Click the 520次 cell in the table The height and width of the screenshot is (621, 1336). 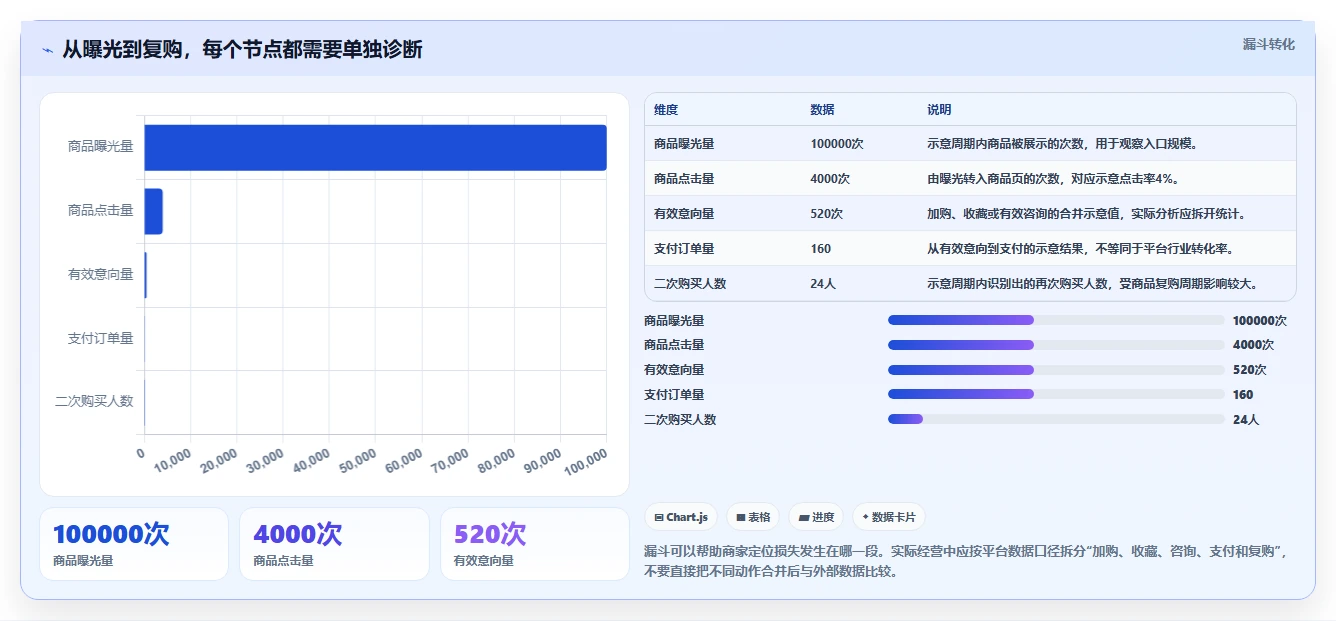827,214
